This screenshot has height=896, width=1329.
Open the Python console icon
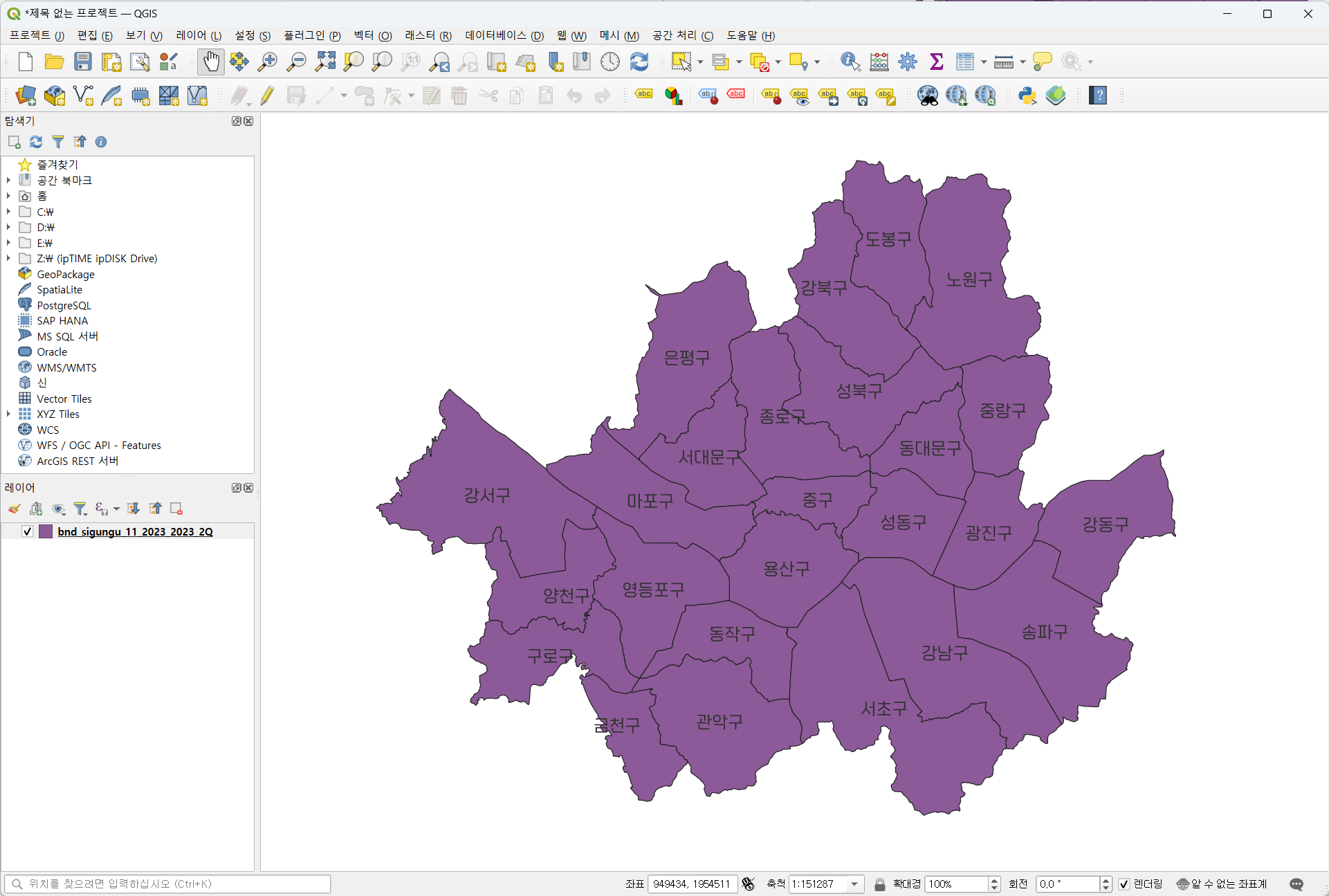click(1027, 95)
